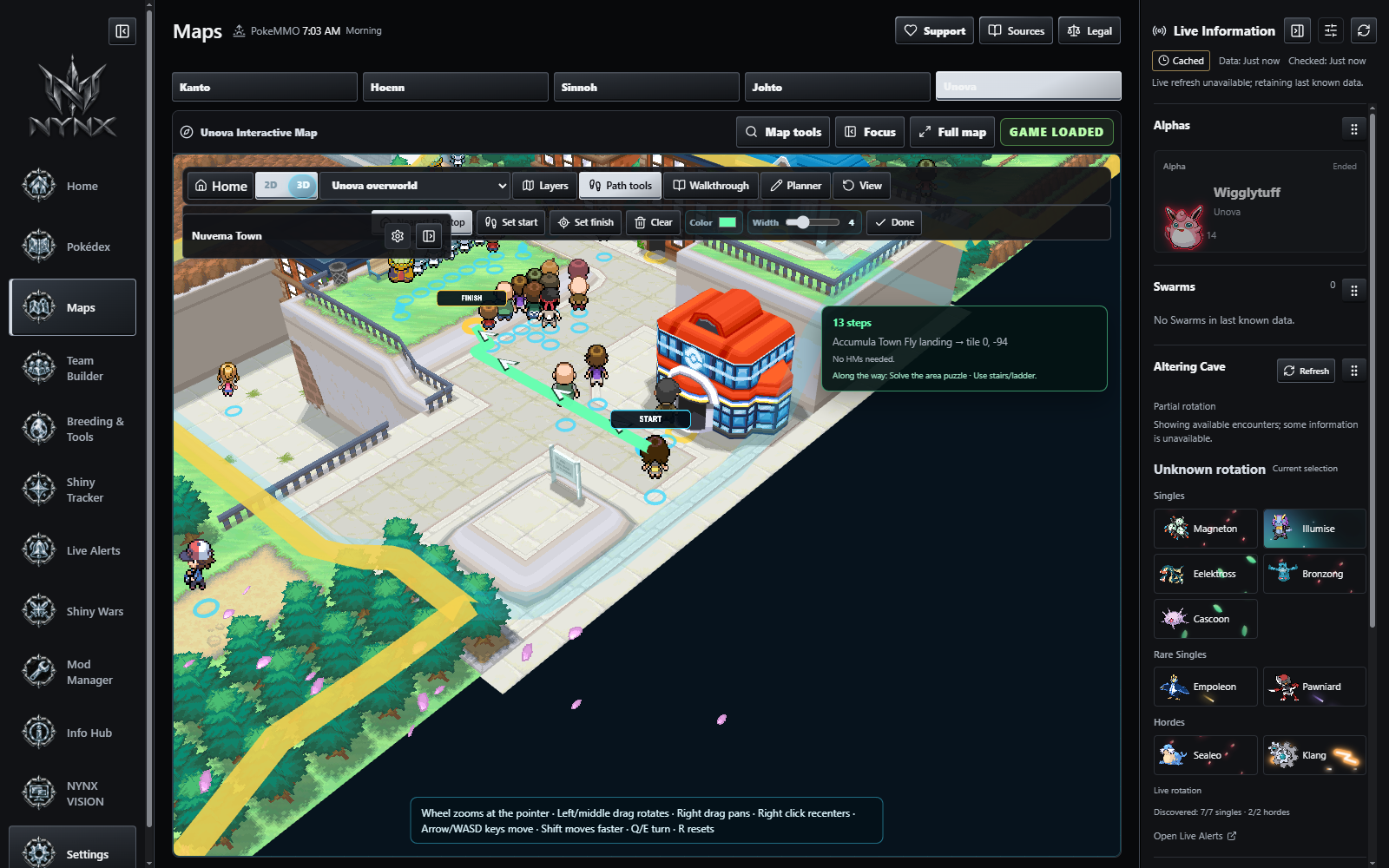Toggle Focus mode on the map
Viewport: 1389px width, 868px height.
coord(870,132)
